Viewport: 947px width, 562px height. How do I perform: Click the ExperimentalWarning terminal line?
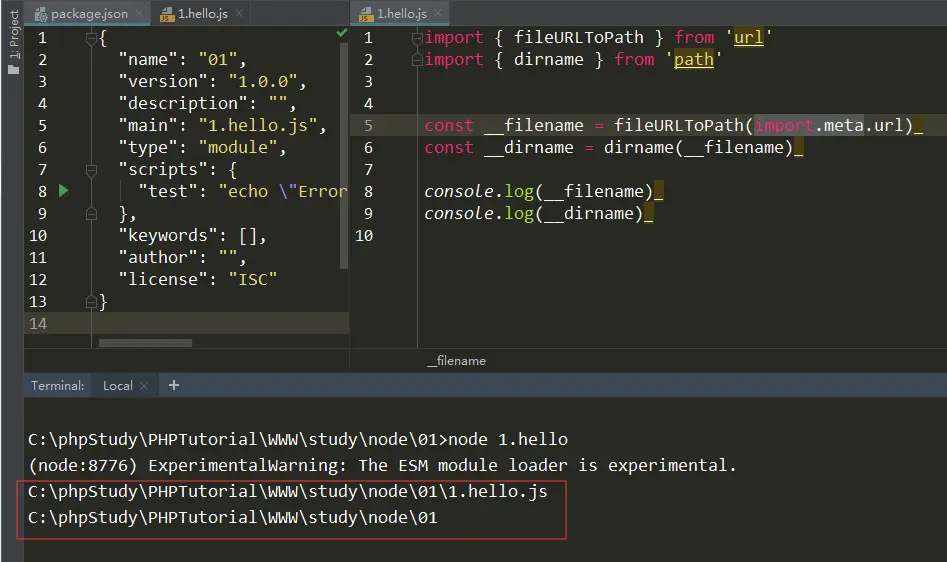click(x=382, y=465)
